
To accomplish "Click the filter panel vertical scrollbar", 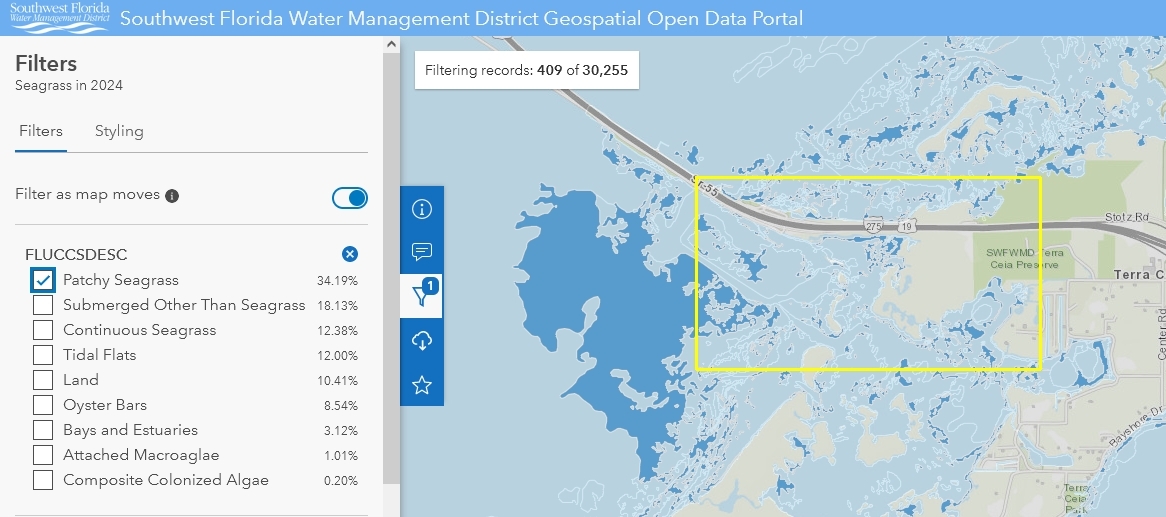I will [x=391, y=260].
